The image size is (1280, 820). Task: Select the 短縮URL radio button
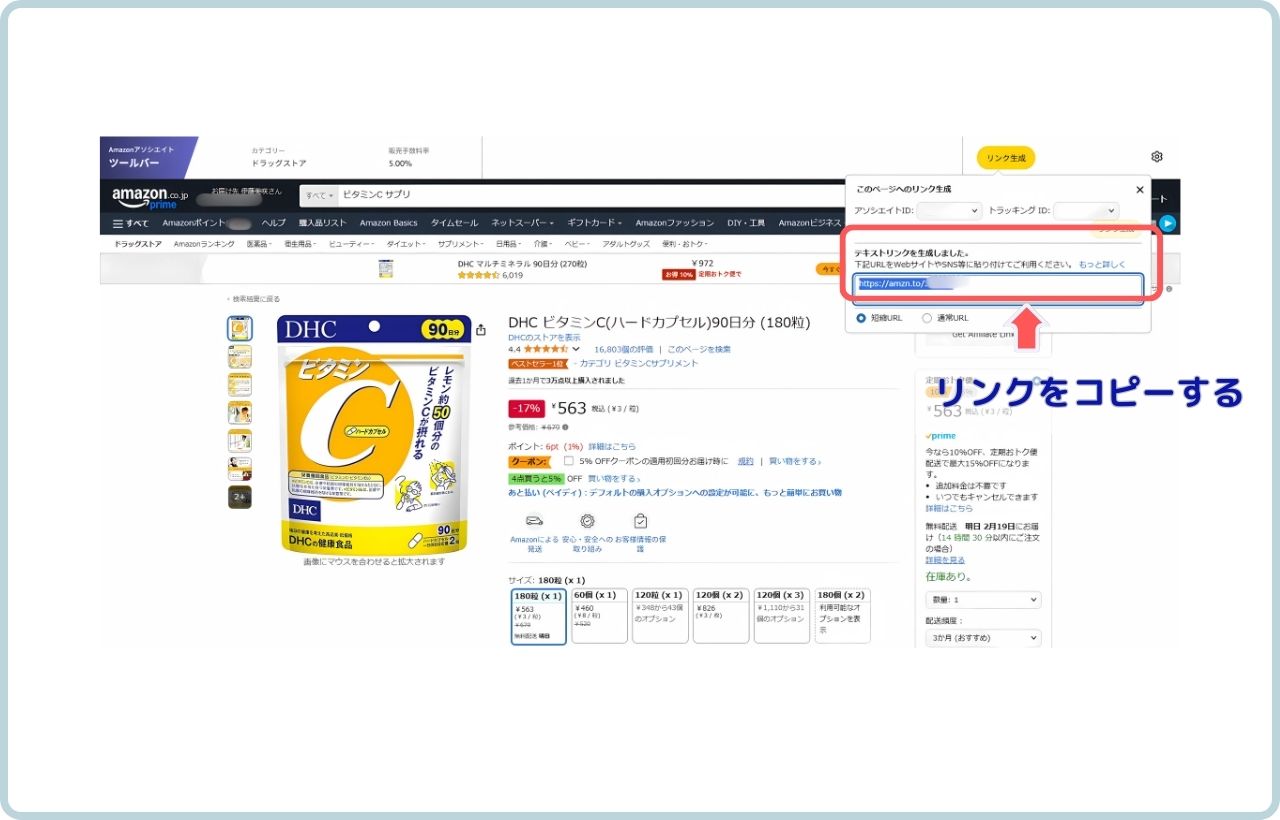pos(861,318)
